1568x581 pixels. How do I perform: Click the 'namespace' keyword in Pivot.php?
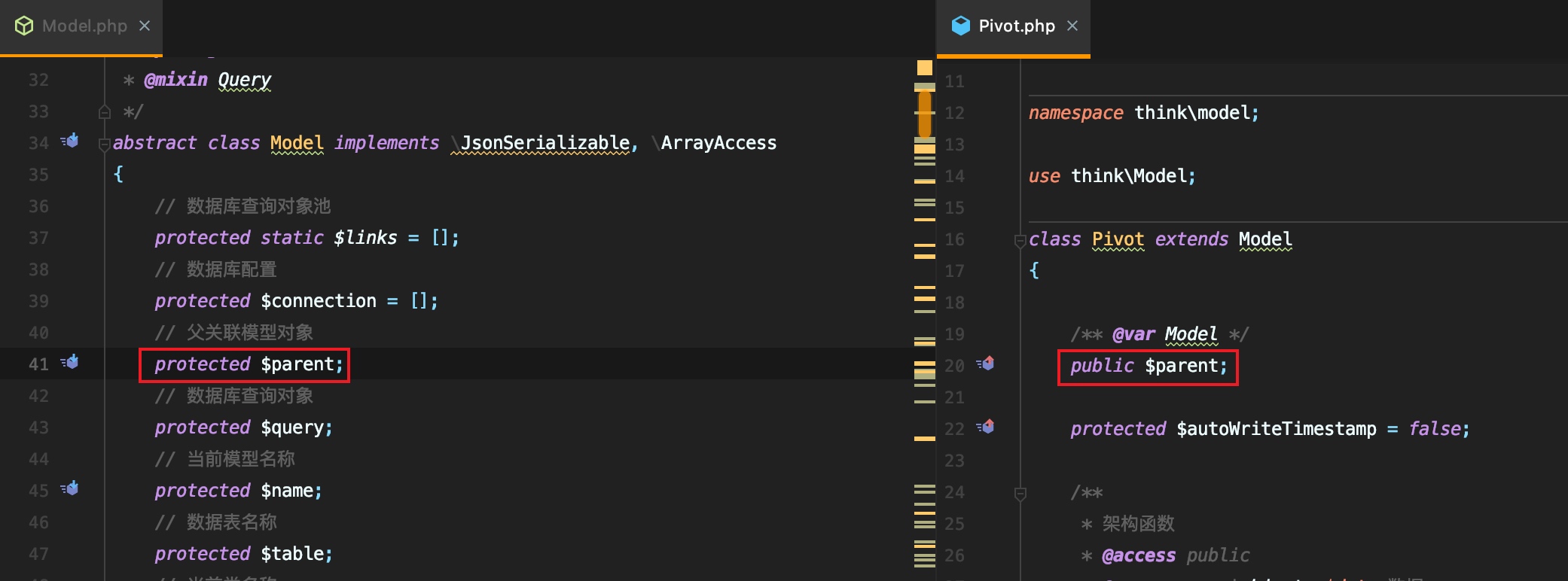(x=1075, y=113)
